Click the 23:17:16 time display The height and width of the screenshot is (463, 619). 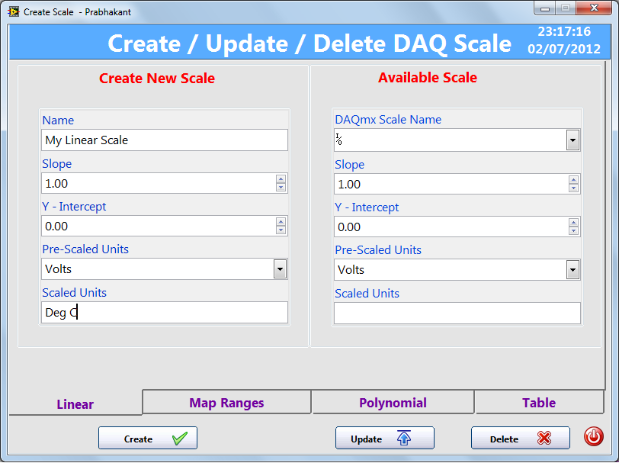point(564,32)
